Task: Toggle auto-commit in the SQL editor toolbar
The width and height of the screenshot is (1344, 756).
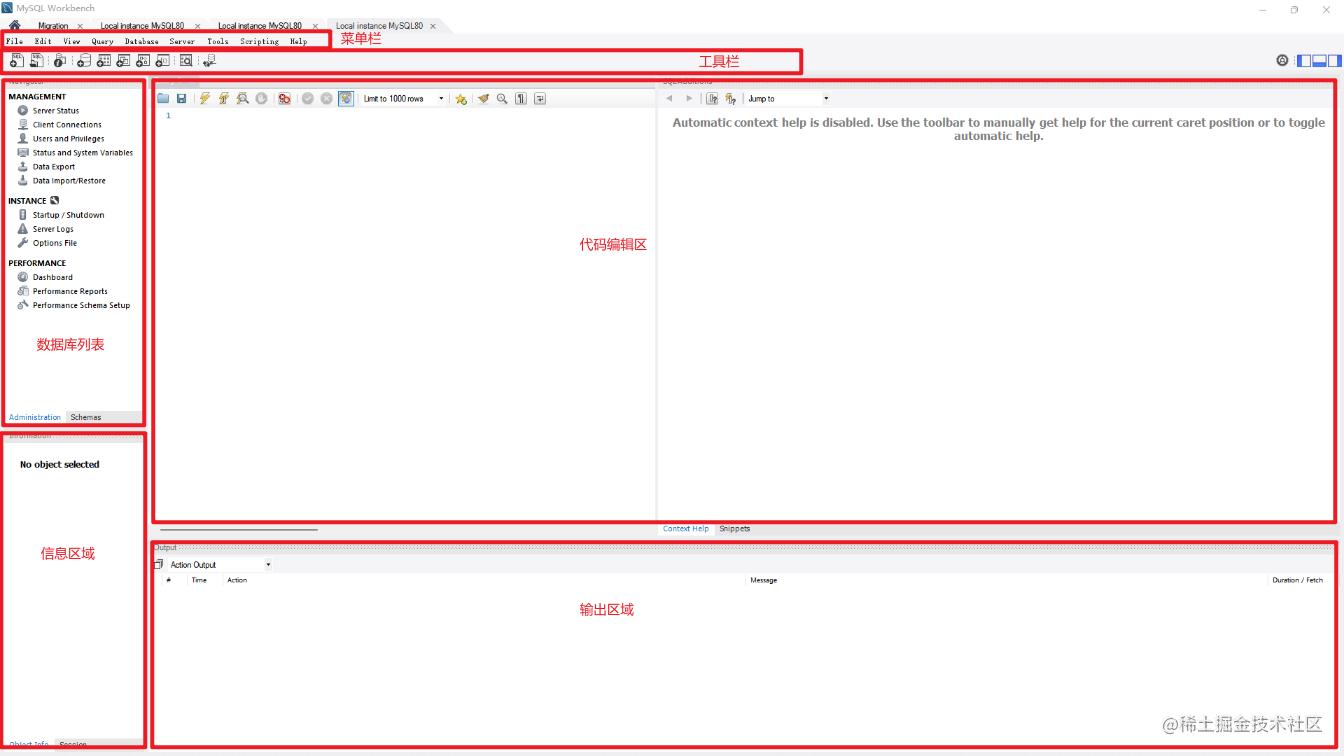Action: click(345, 98)
